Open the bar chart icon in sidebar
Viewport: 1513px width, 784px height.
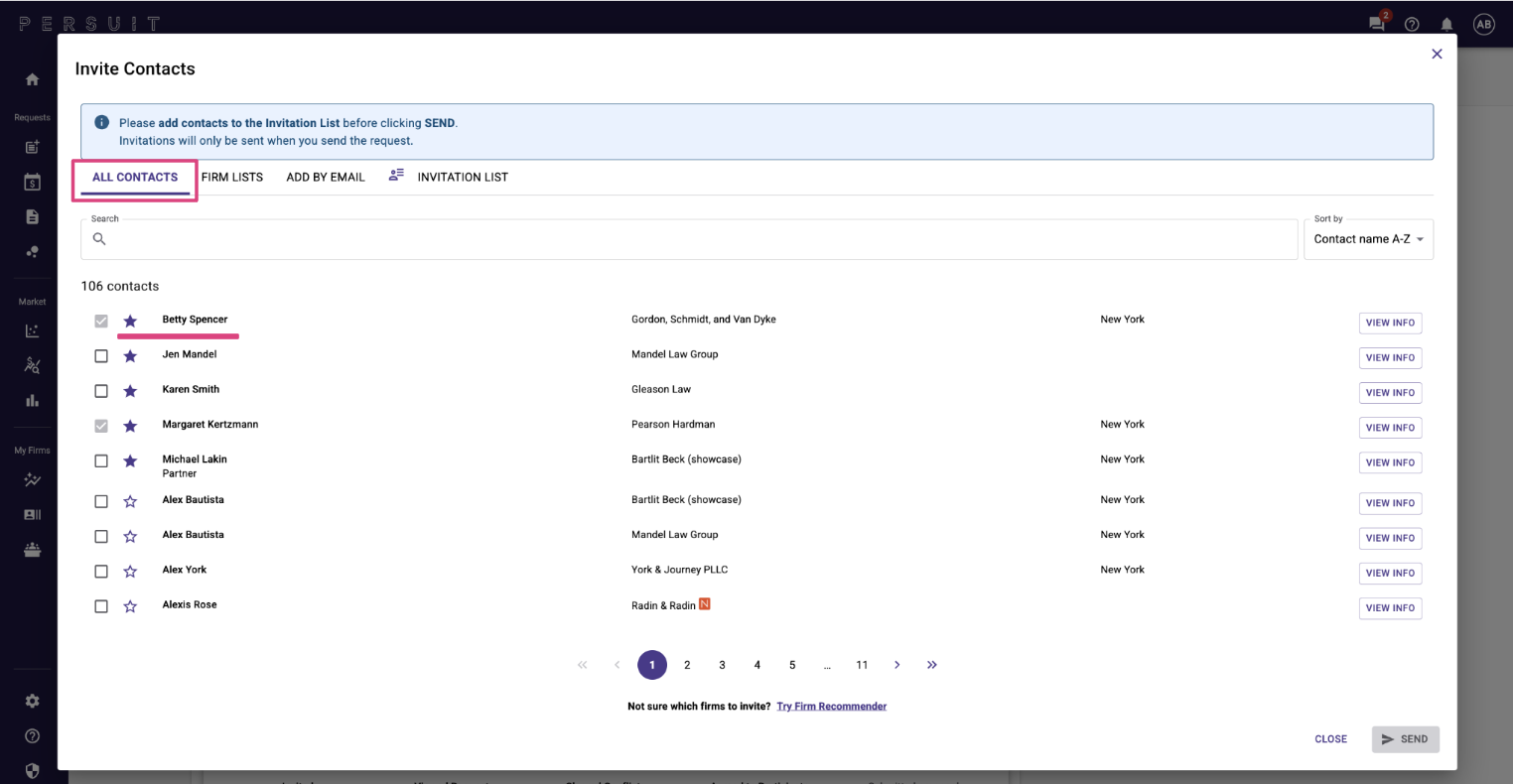32,401
